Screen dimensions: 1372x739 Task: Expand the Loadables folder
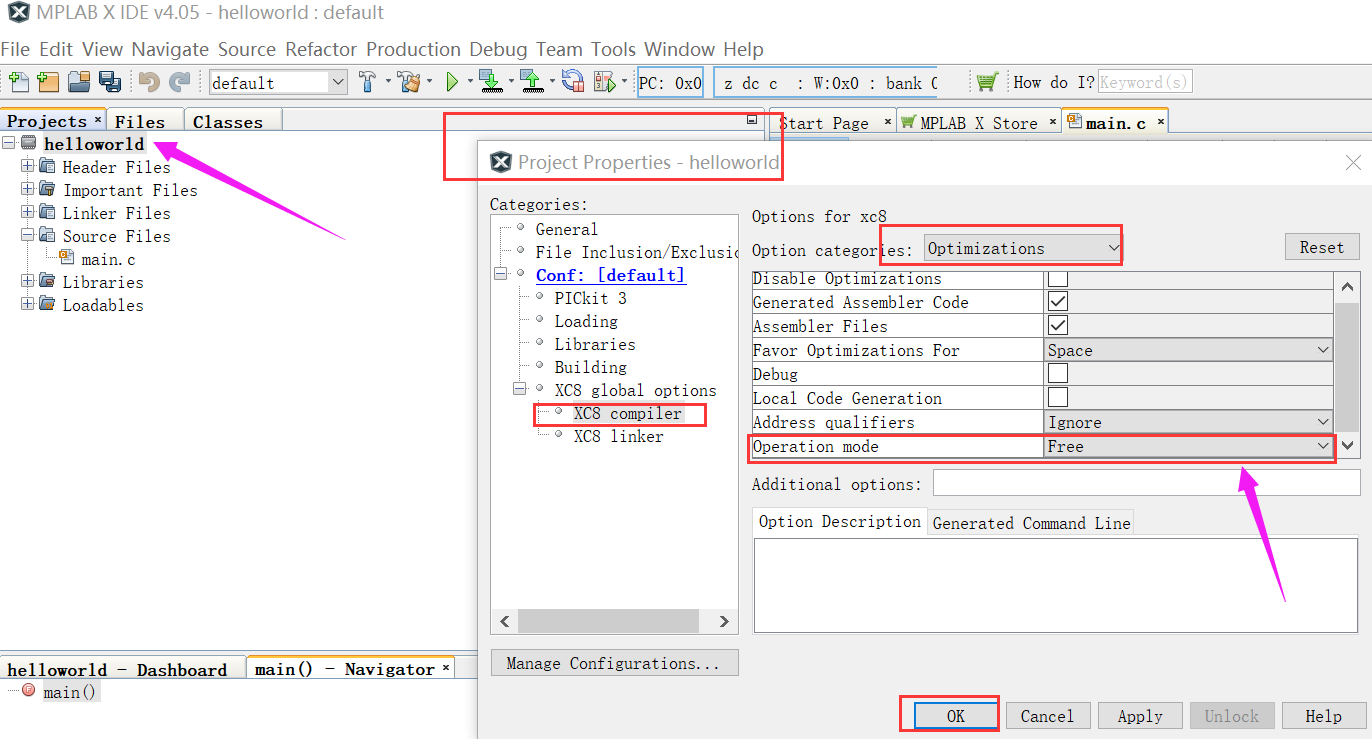coord(27,304)
